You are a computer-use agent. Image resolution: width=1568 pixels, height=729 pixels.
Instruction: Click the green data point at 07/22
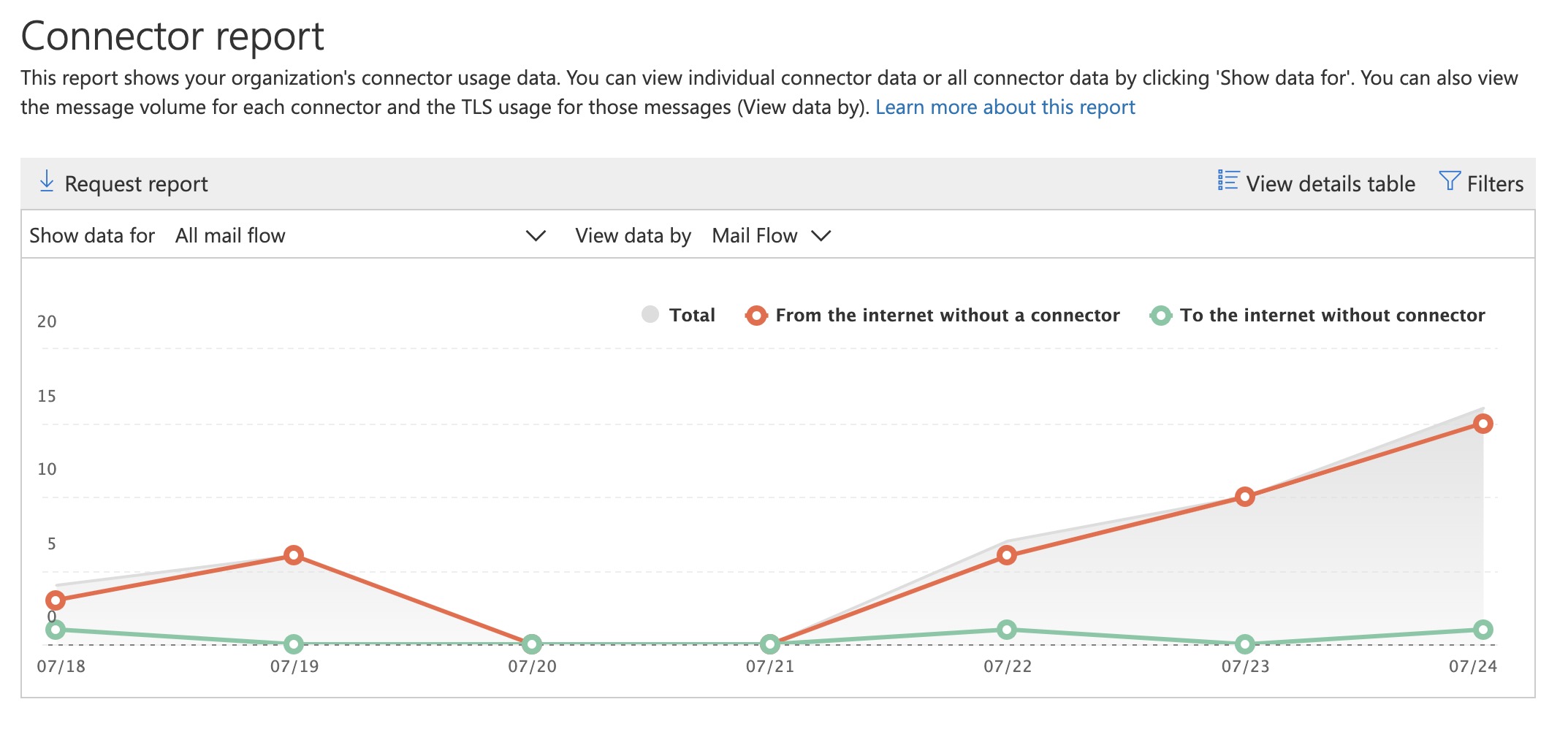pyautogui.click(x=1007, y=630)
